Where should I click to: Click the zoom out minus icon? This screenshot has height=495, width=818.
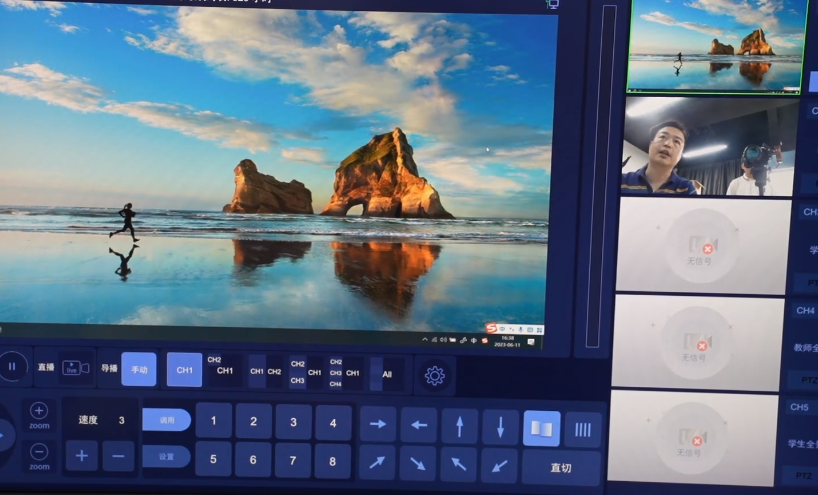(x=39, y=451)
